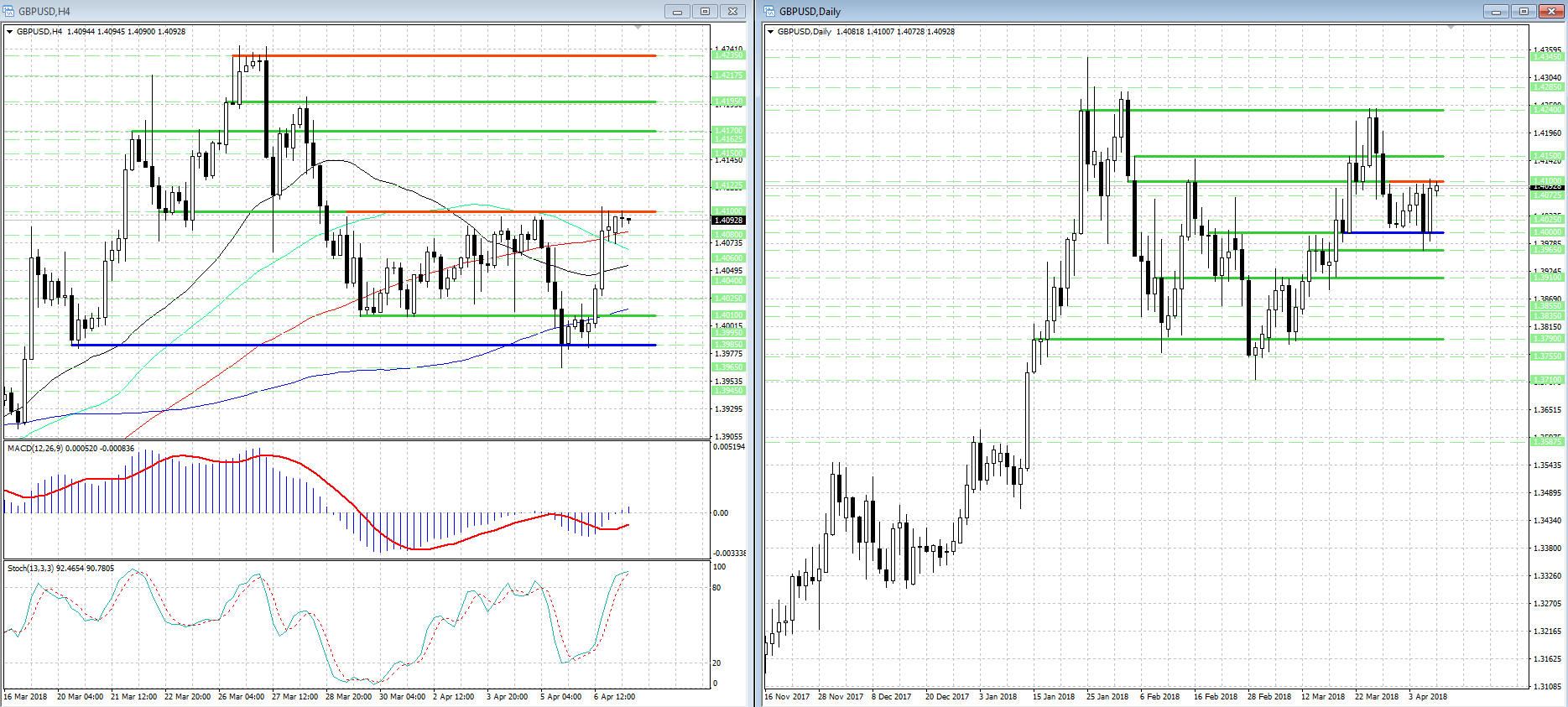Click the 1.41225 price level label on H4
Viewport: 1568px width, 707px height.
pyautogui.click(x=728, y=185)
